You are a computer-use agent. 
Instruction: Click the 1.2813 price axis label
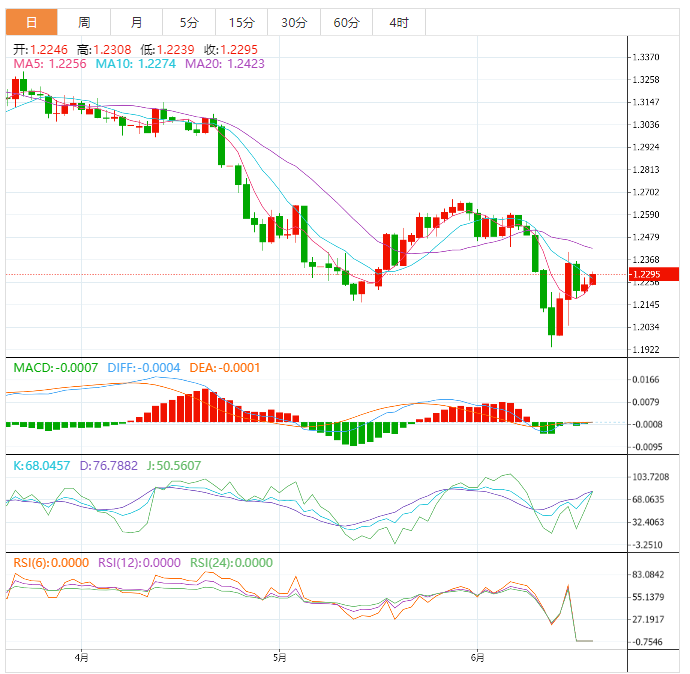coord(646,169)
